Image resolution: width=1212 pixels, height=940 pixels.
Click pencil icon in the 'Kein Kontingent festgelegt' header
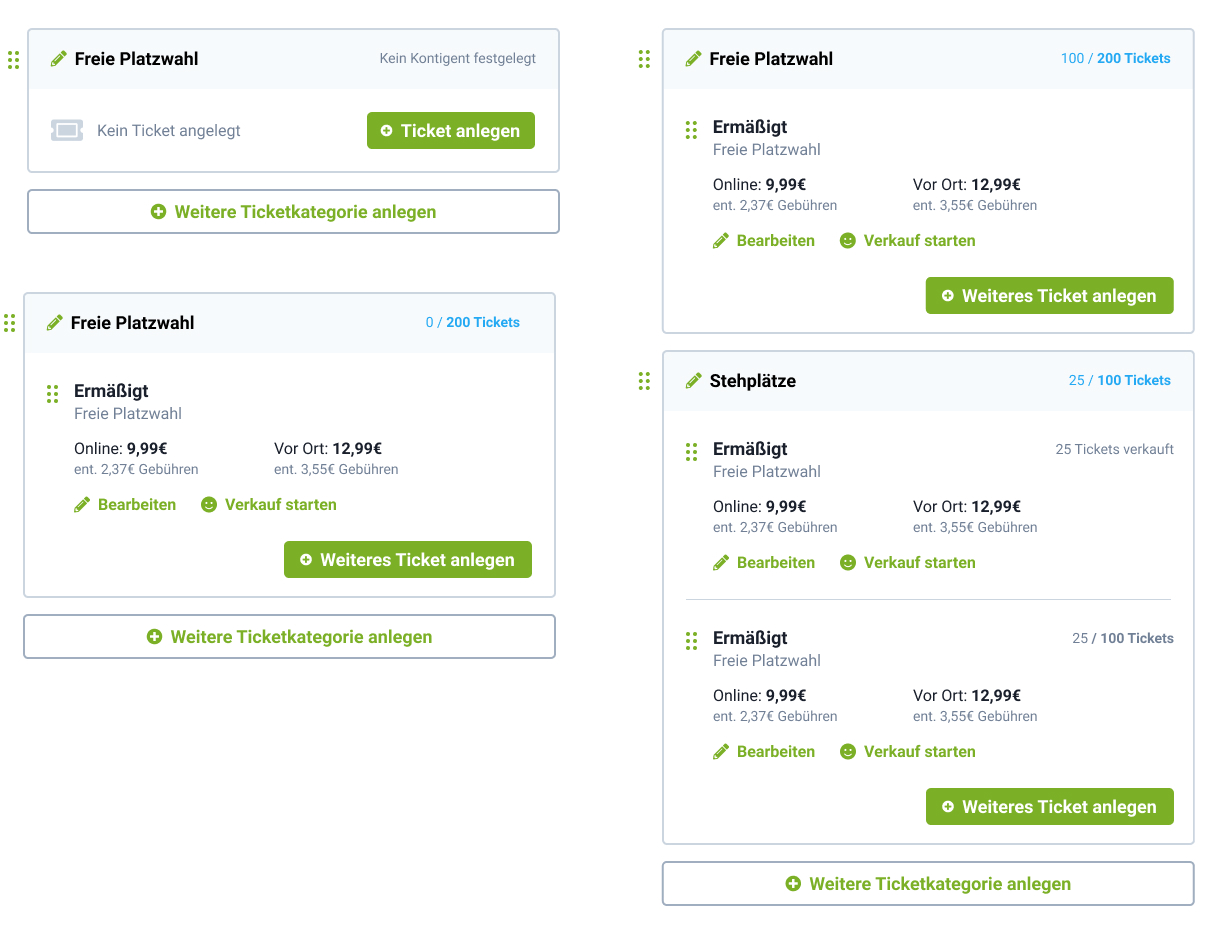coord(58,59)
